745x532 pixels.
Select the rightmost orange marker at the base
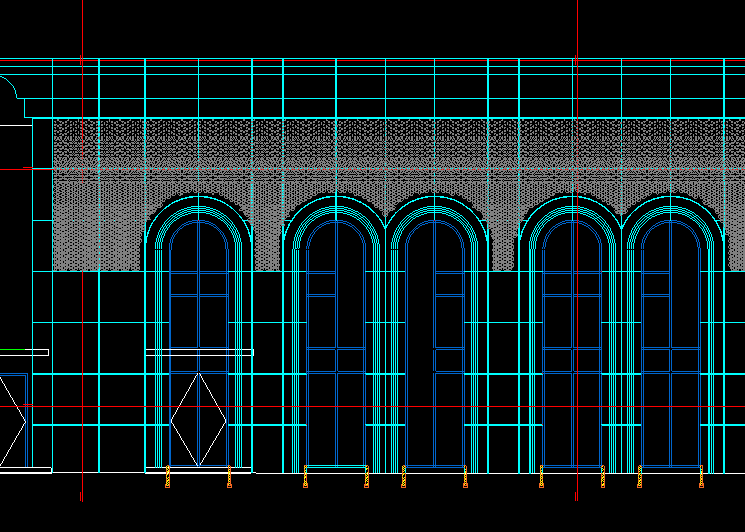coord(701,477)
